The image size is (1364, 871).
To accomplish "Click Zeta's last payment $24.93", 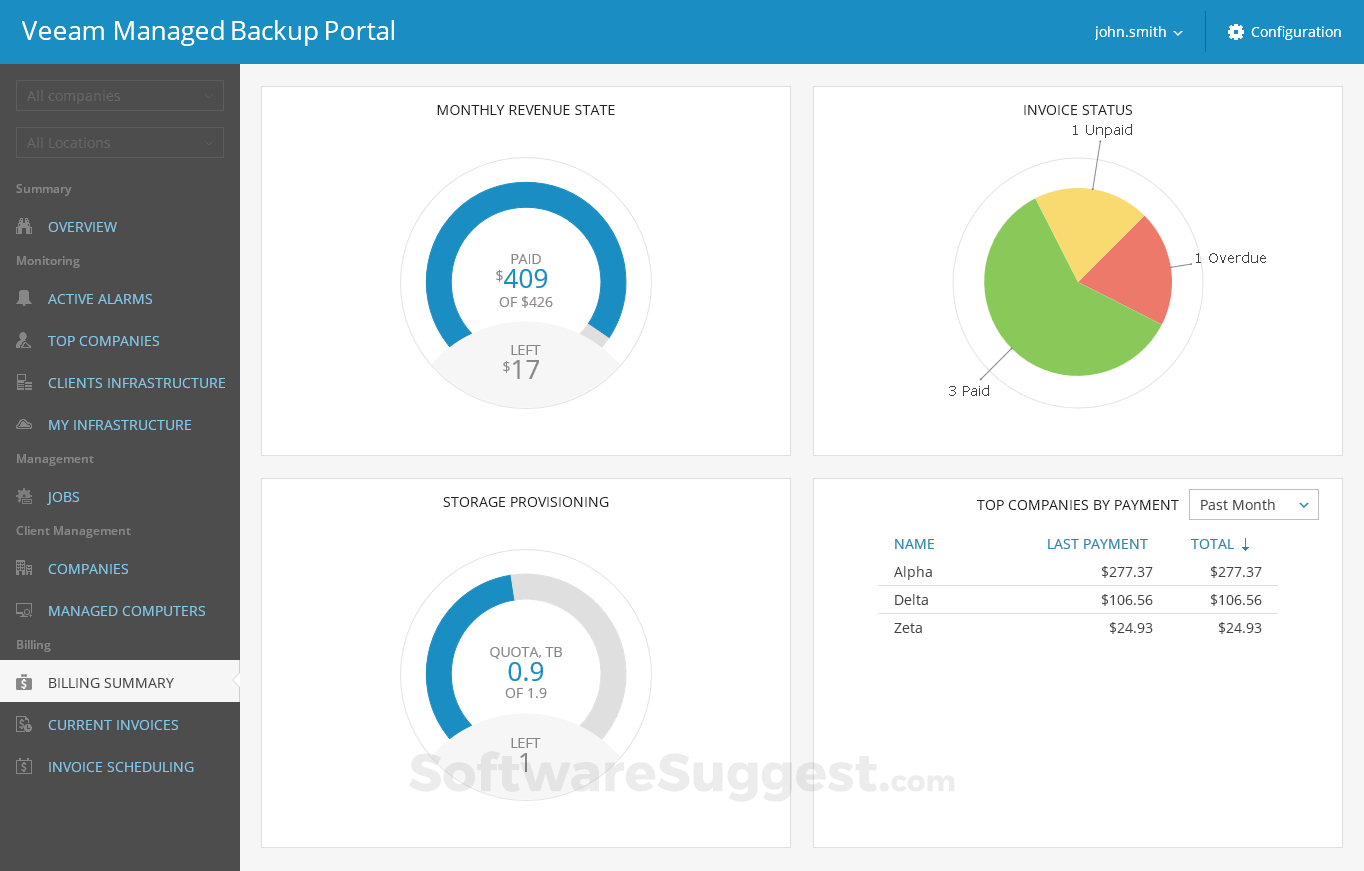I will (x=1131, y=628).
